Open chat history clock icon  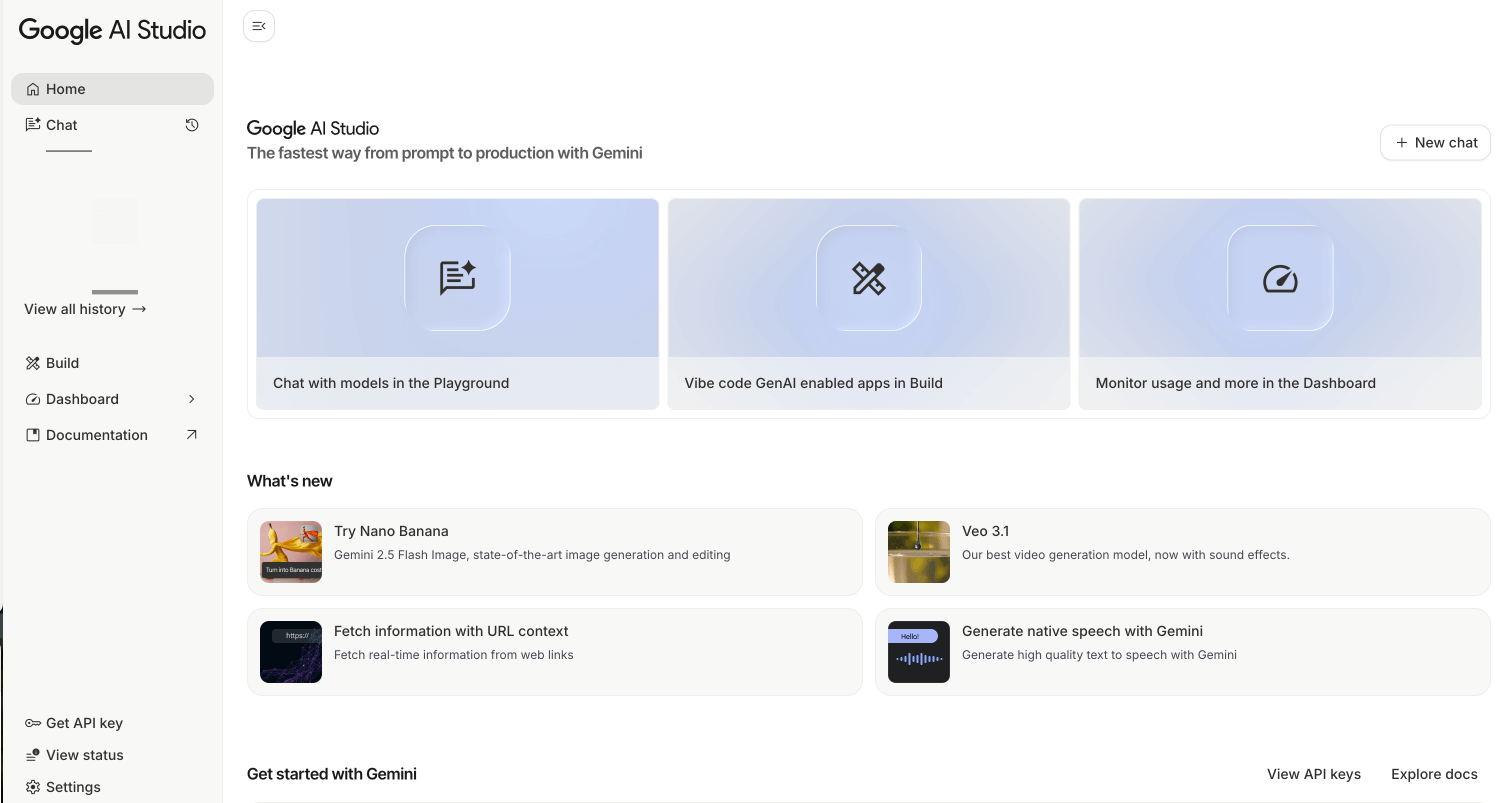click(192, 125)
